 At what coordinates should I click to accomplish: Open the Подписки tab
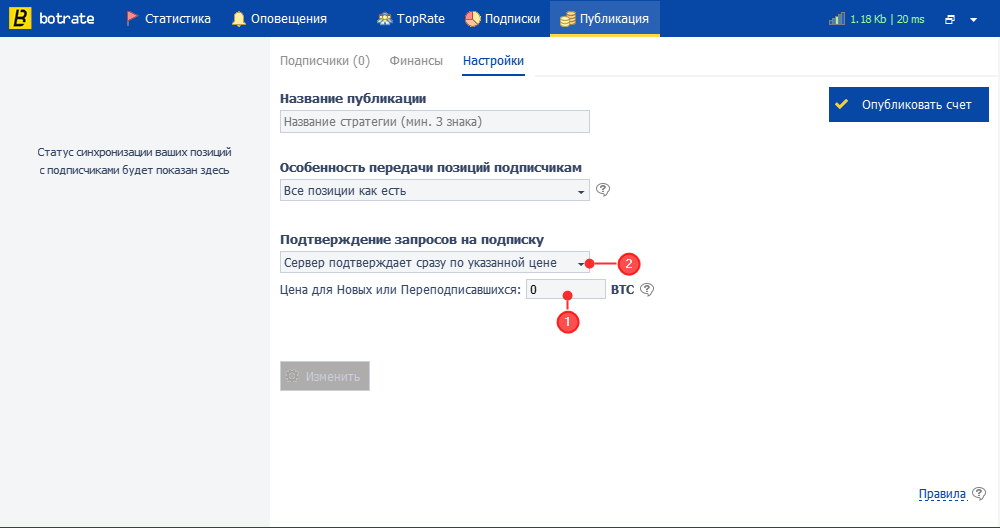coord(502,18)
